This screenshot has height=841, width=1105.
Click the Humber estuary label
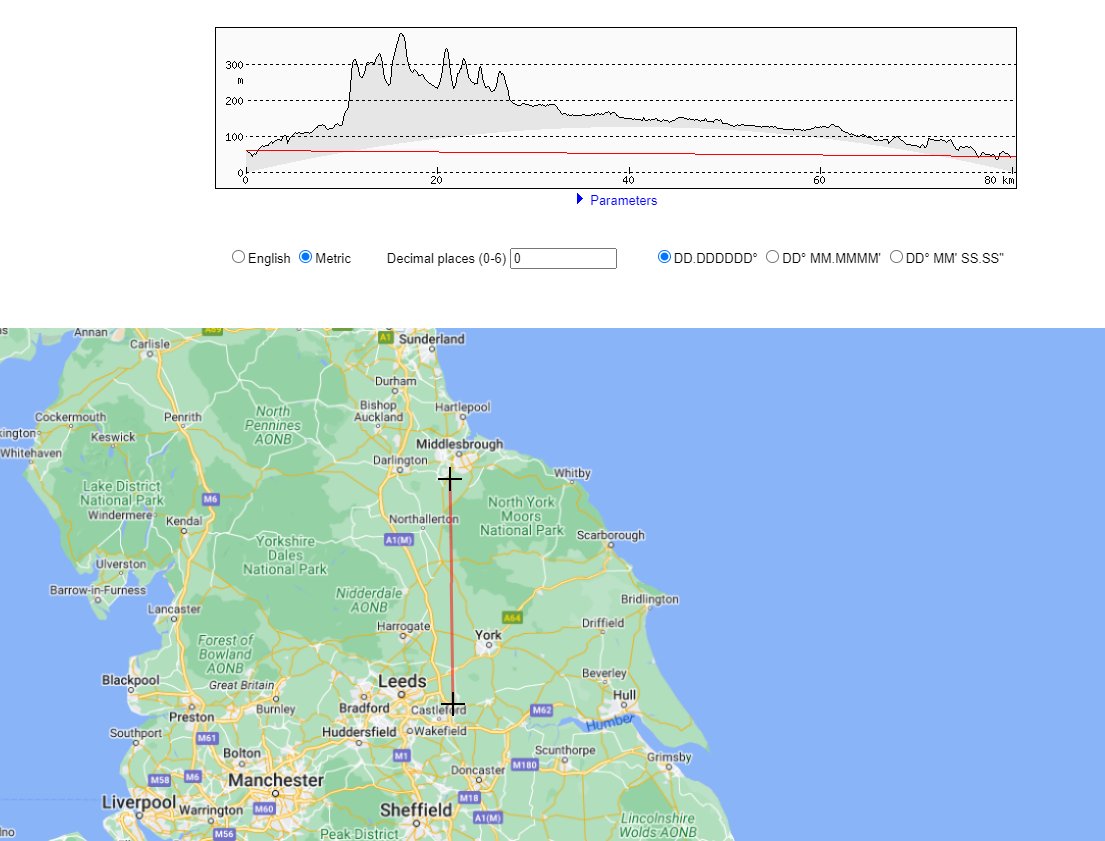click(x=608, y=722)
